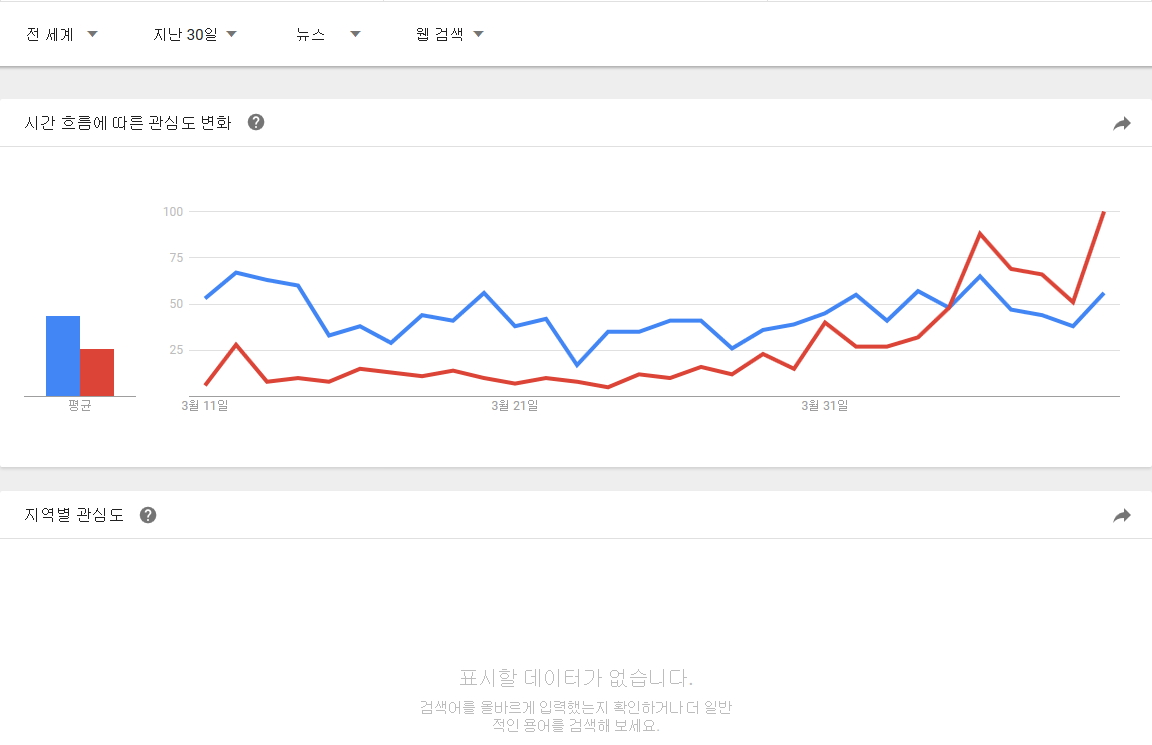Click the 3월 21일 date label

[x=515, y=406]
